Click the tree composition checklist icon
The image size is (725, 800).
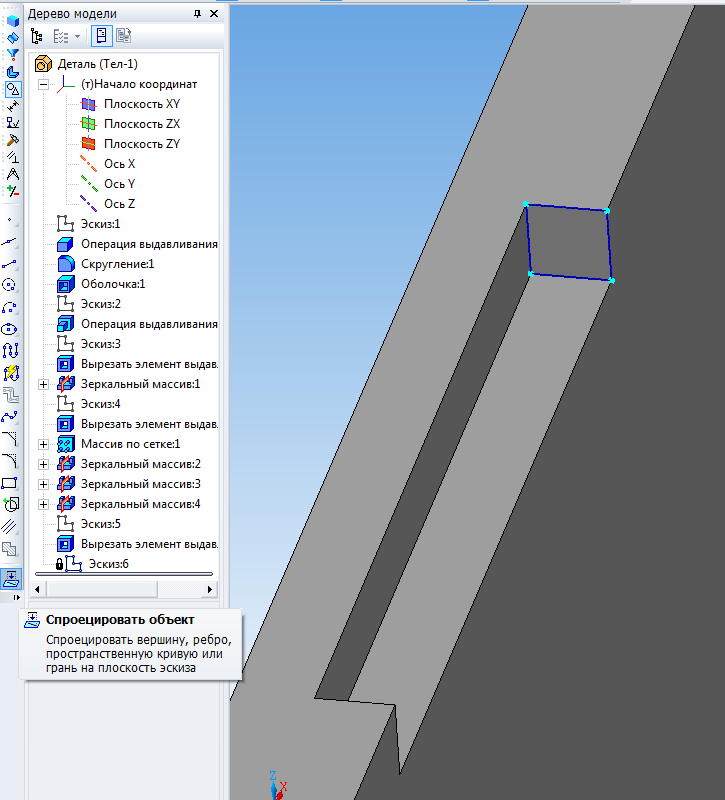pyautogui.click(x=61, y=36)
